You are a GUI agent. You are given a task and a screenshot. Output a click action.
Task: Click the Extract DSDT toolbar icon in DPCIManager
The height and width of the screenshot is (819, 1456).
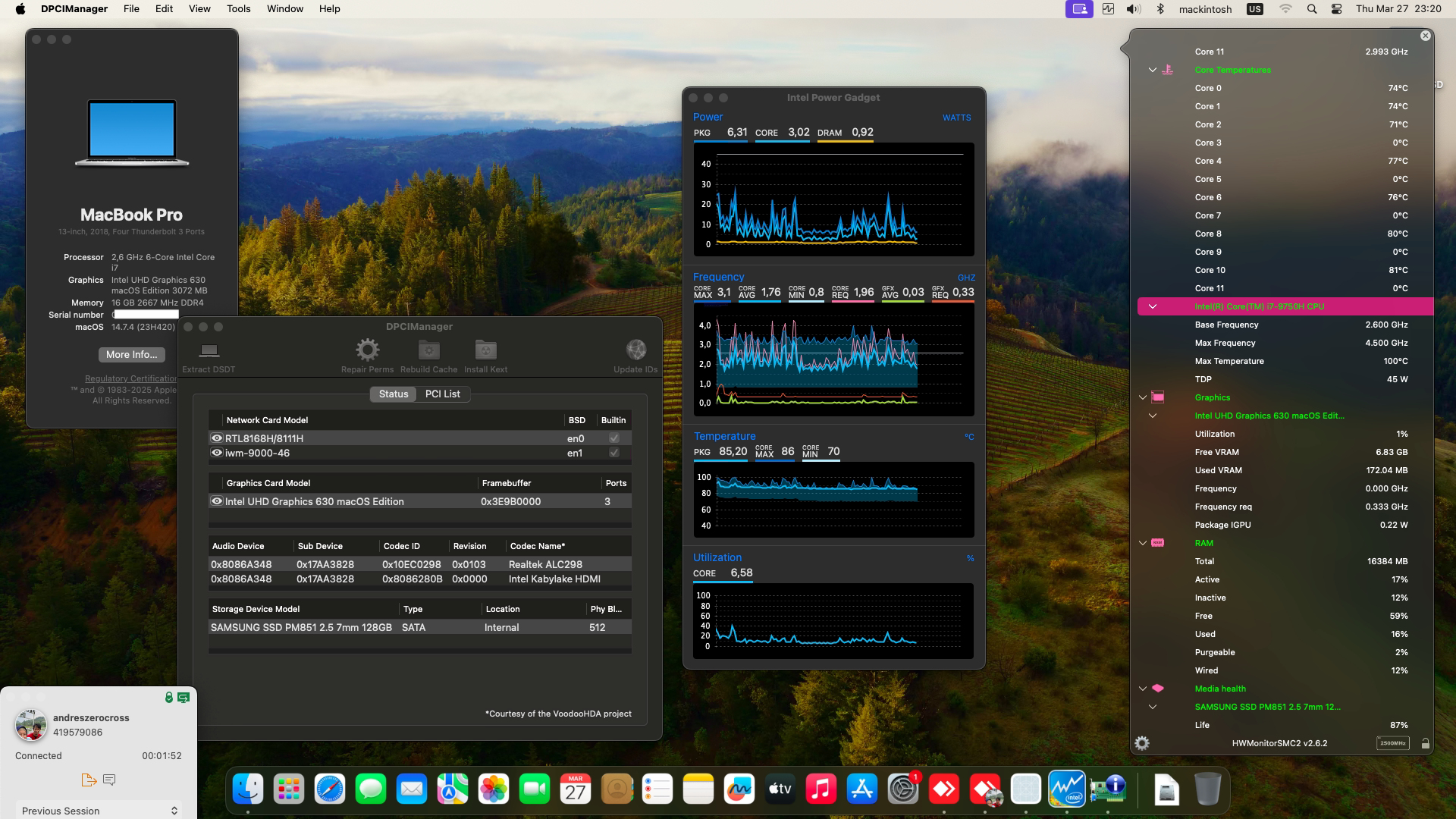point(208,351)
